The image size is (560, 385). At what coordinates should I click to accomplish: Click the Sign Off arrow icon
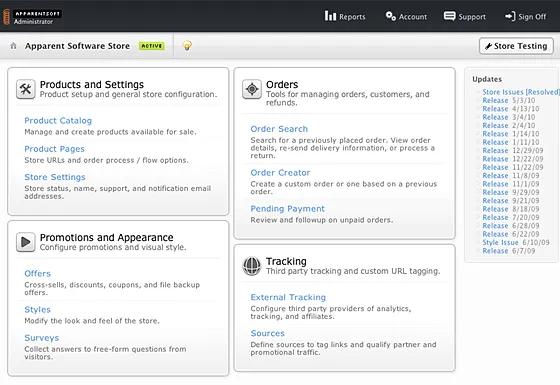pos(510,16)
